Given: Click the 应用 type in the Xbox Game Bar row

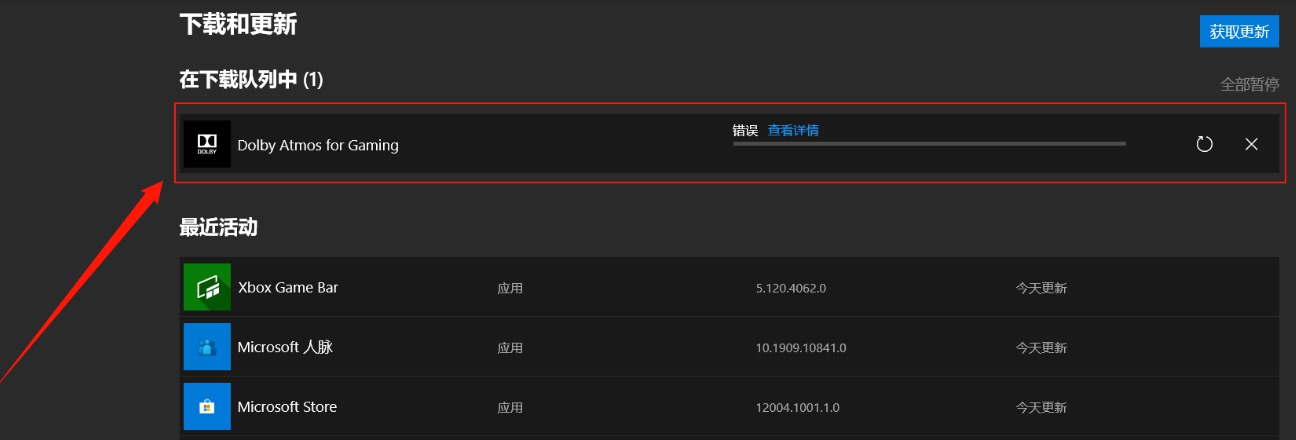Looking at the screenshot, I should pos(510,288).
